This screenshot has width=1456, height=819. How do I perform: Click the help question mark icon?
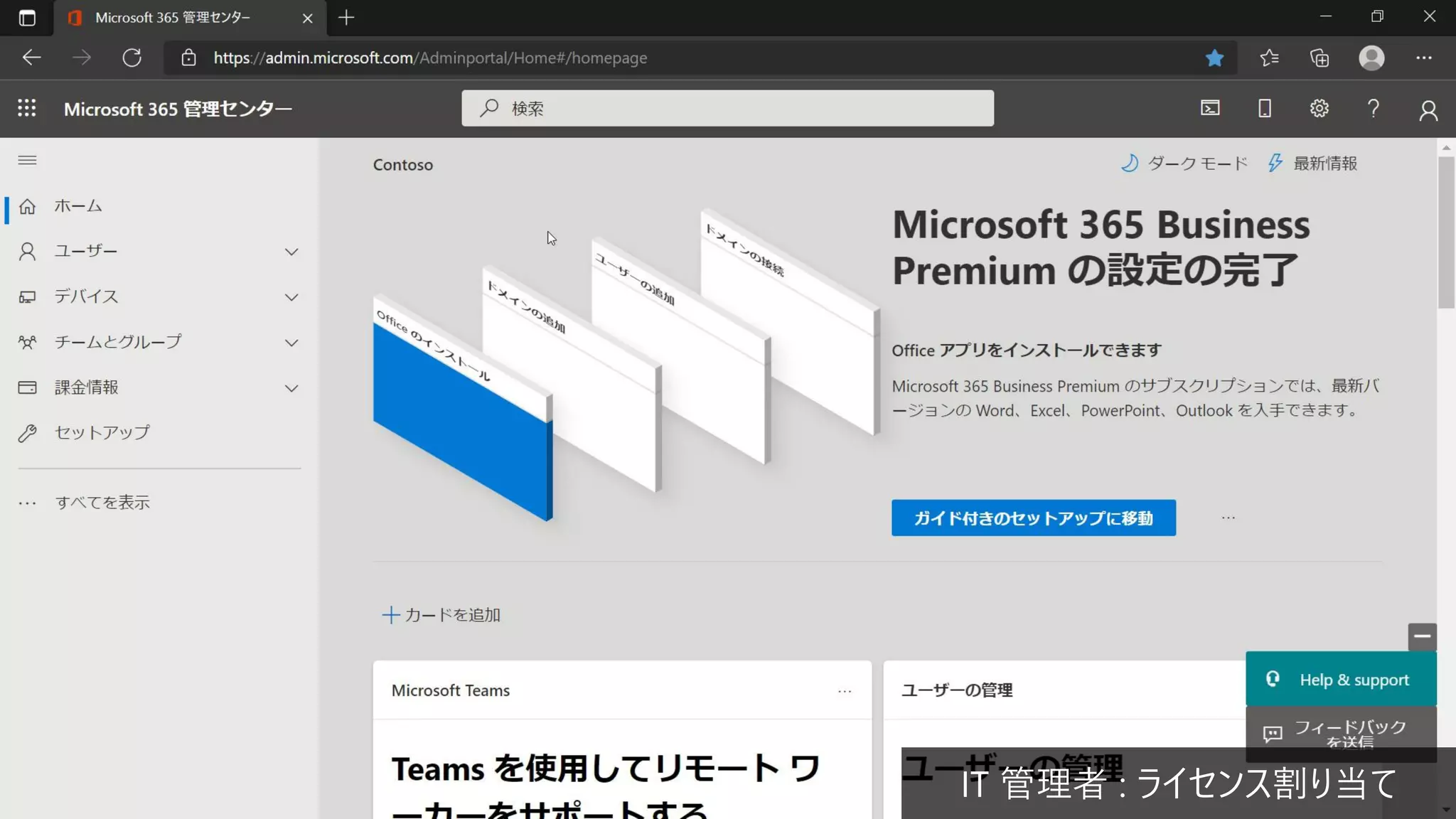[x=1373, y=108]
